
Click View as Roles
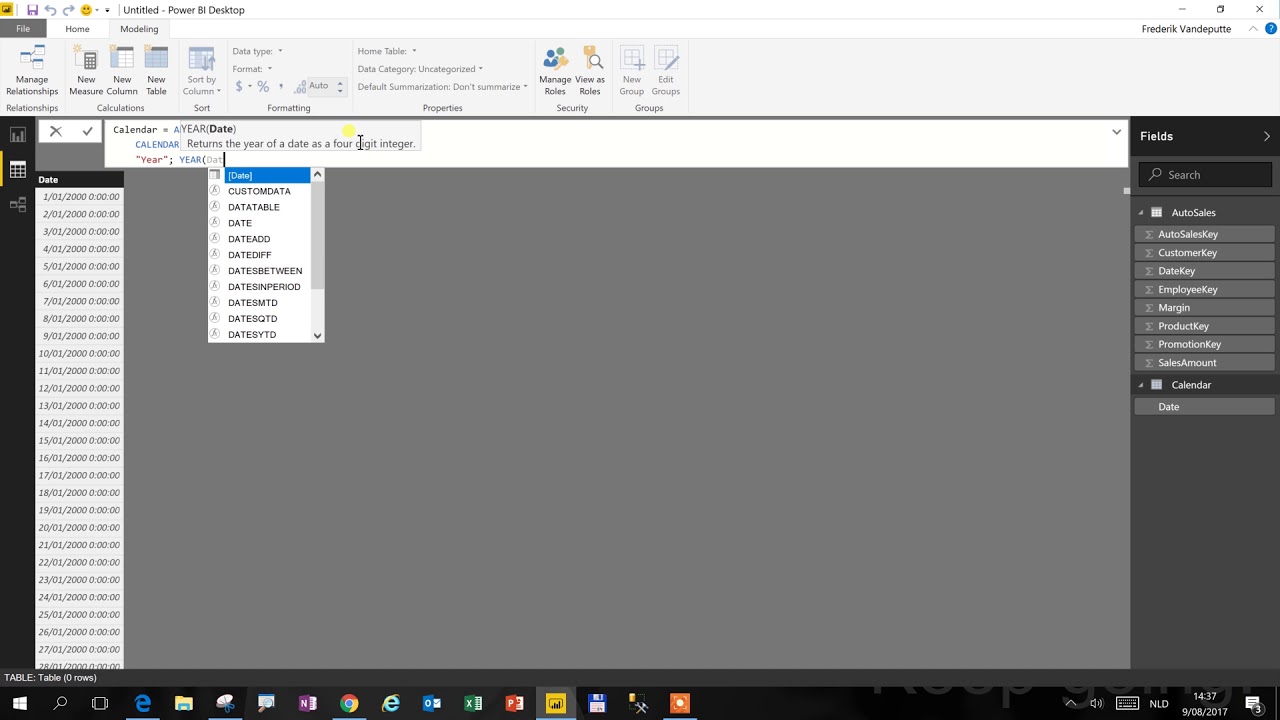pyautogui.click(x=590, y=71)
